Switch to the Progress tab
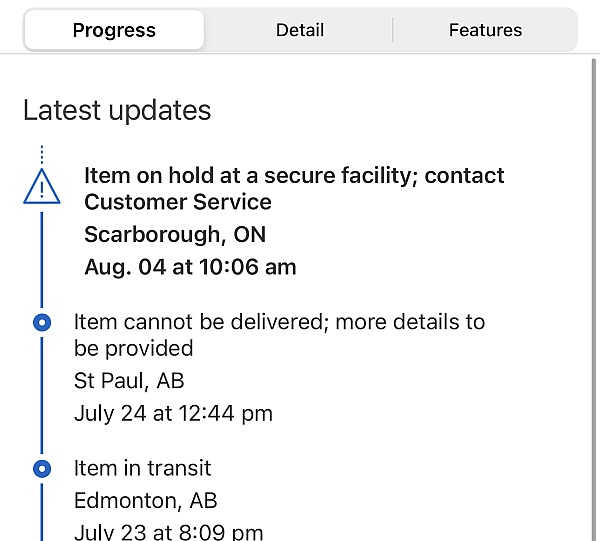The width and height of the screenshot is (600, 541). pyautogui.click(x=114, y=30)
